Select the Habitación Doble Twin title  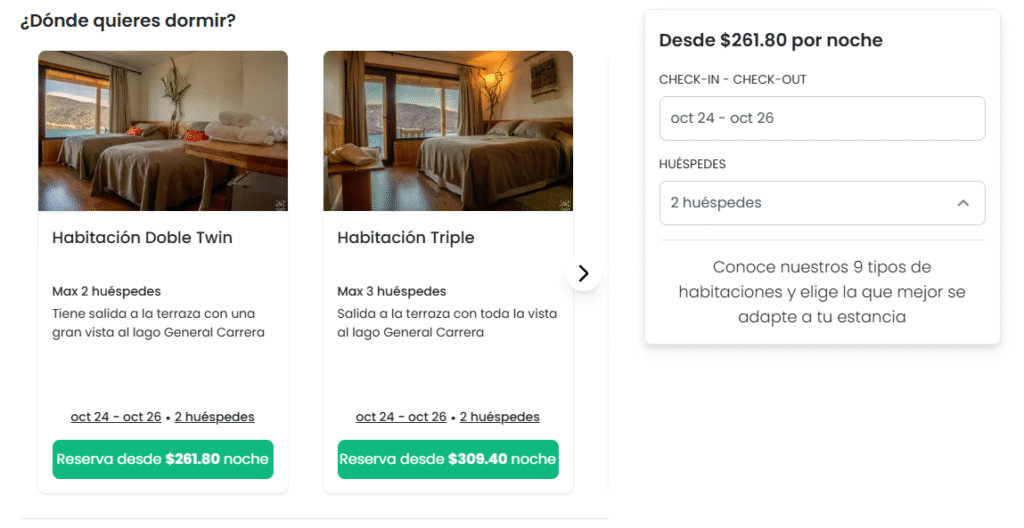[x=142, y=238]
